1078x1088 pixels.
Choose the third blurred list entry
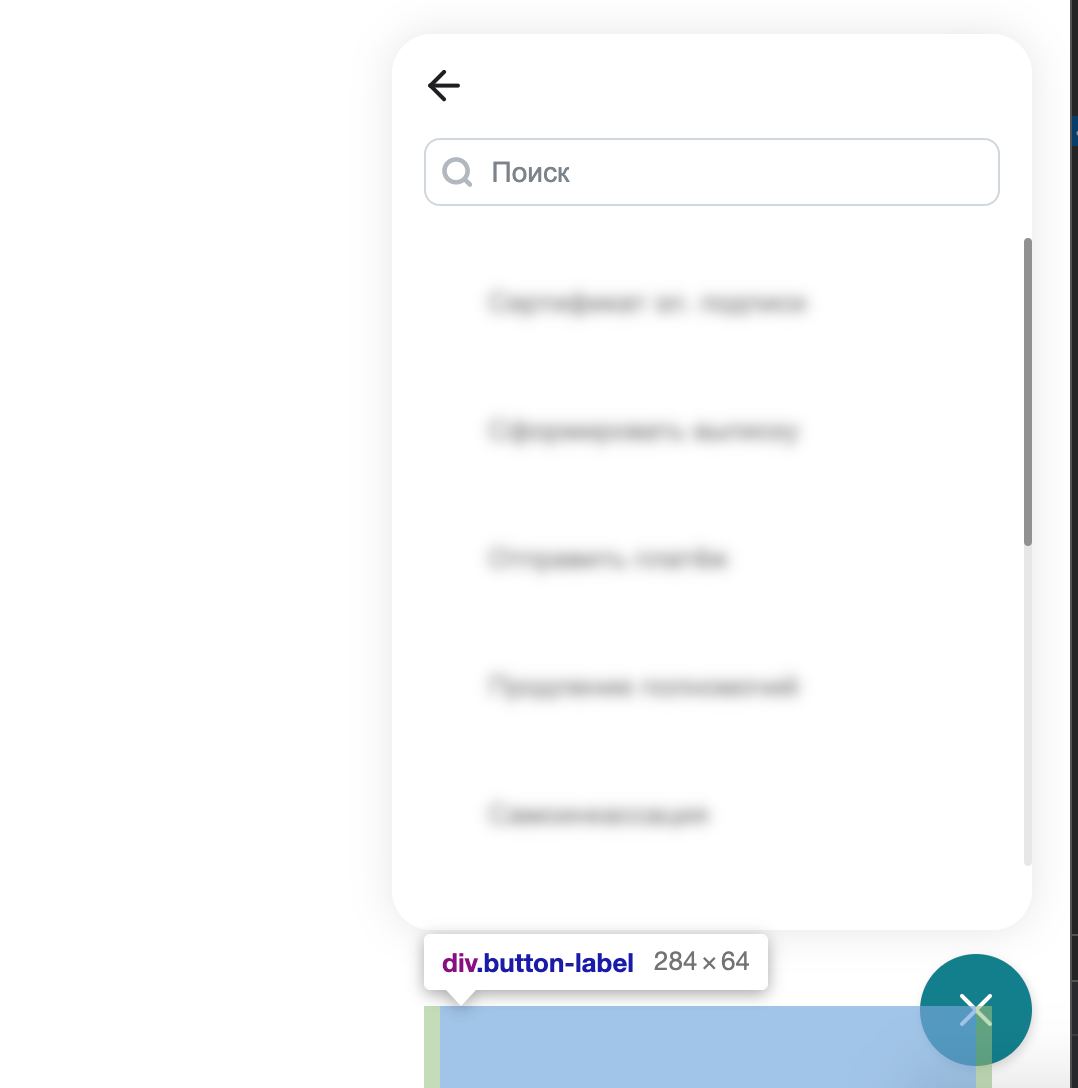coord(608,559)
